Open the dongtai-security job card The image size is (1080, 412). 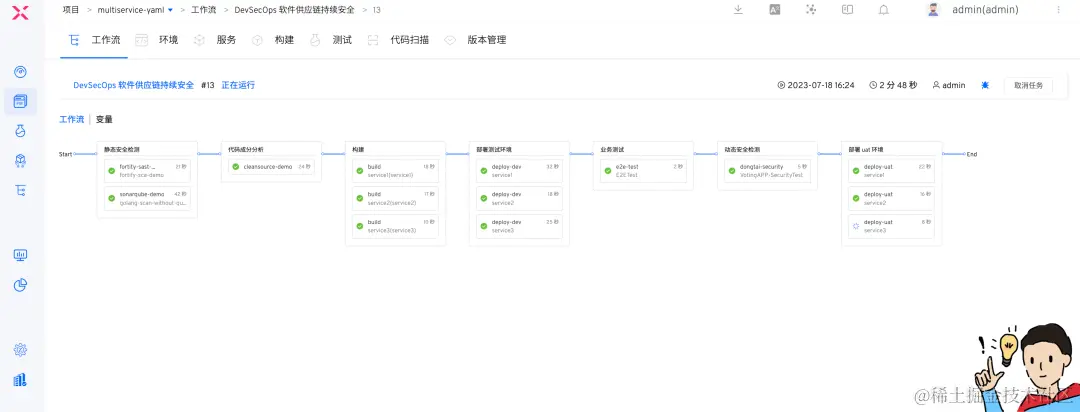point(767,171)
